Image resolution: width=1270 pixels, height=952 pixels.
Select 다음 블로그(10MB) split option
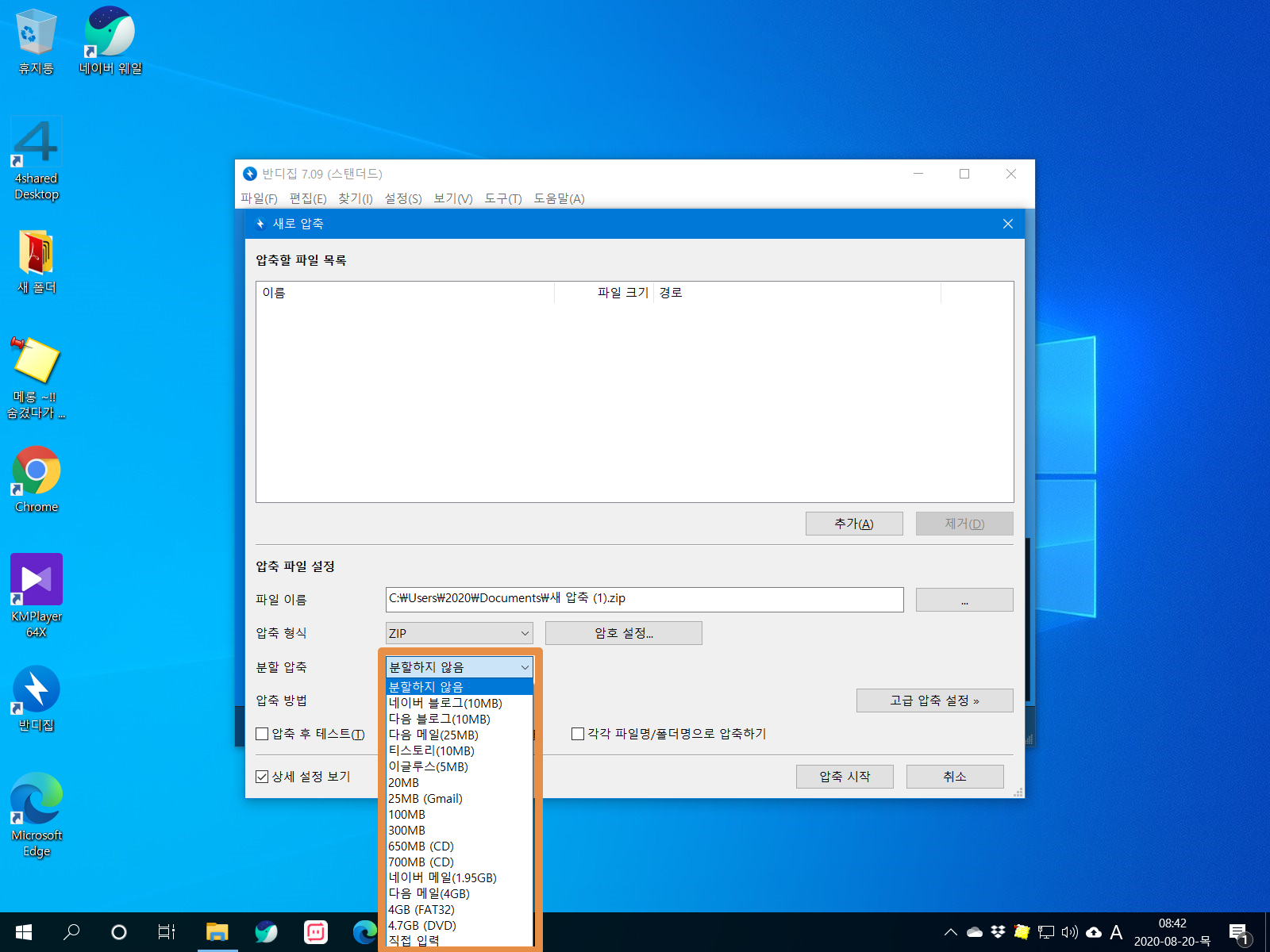[x=459, y=719]
